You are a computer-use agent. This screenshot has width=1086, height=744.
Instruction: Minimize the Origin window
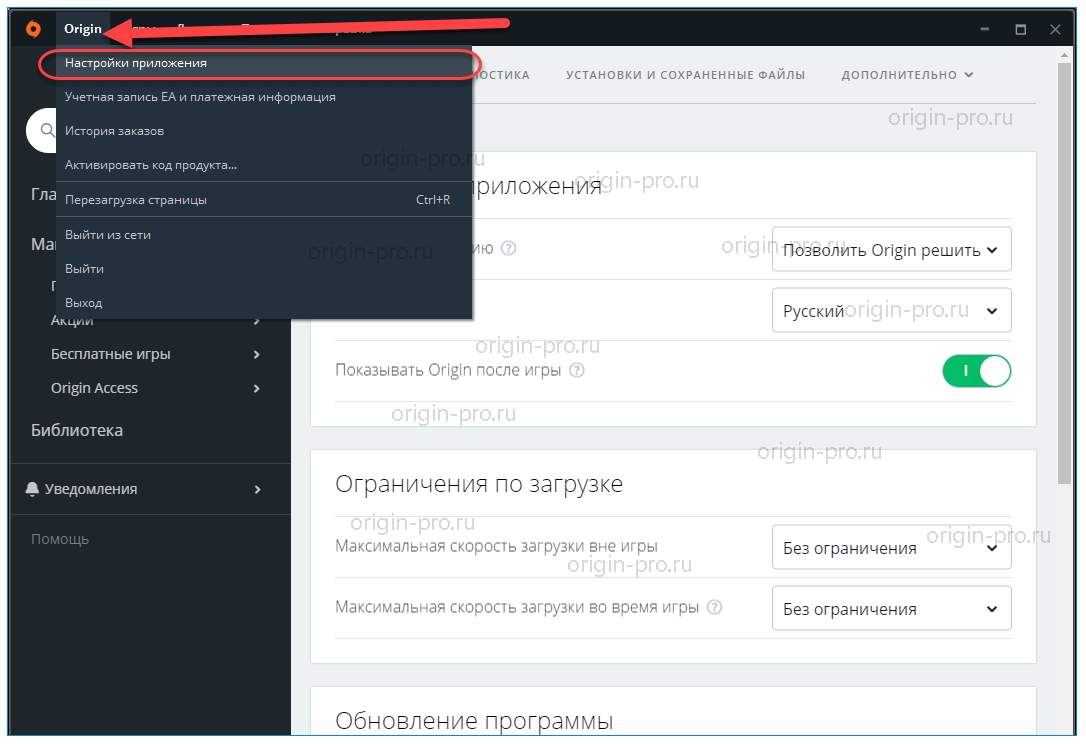(x=985, y=30)
